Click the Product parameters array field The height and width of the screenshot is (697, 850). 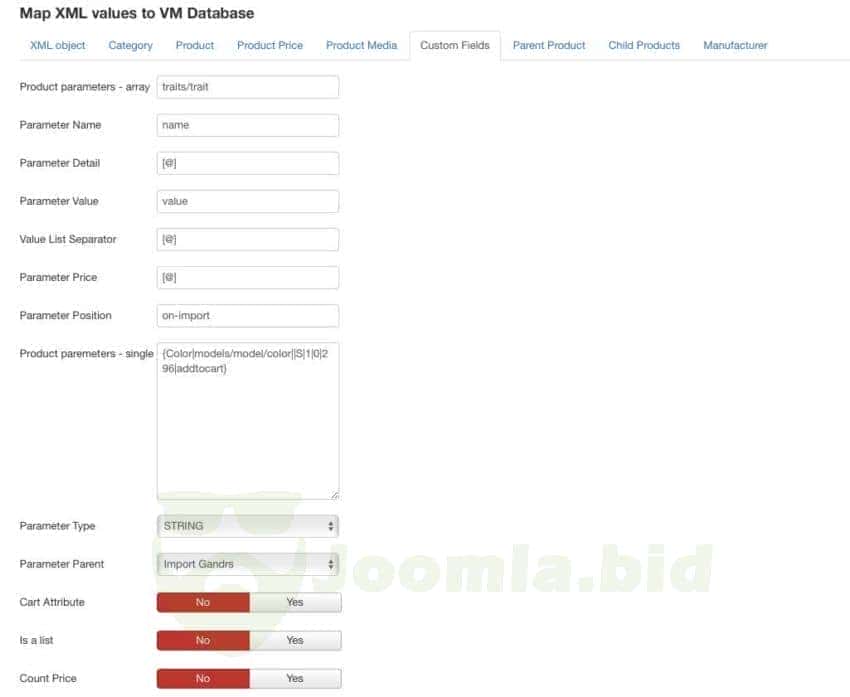coord(248,87)
